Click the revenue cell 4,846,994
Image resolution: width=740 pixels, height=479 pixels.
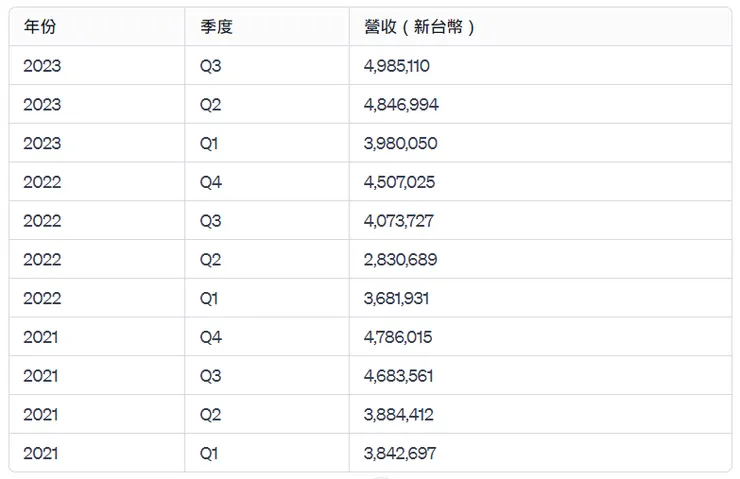[x=401, y=105]
